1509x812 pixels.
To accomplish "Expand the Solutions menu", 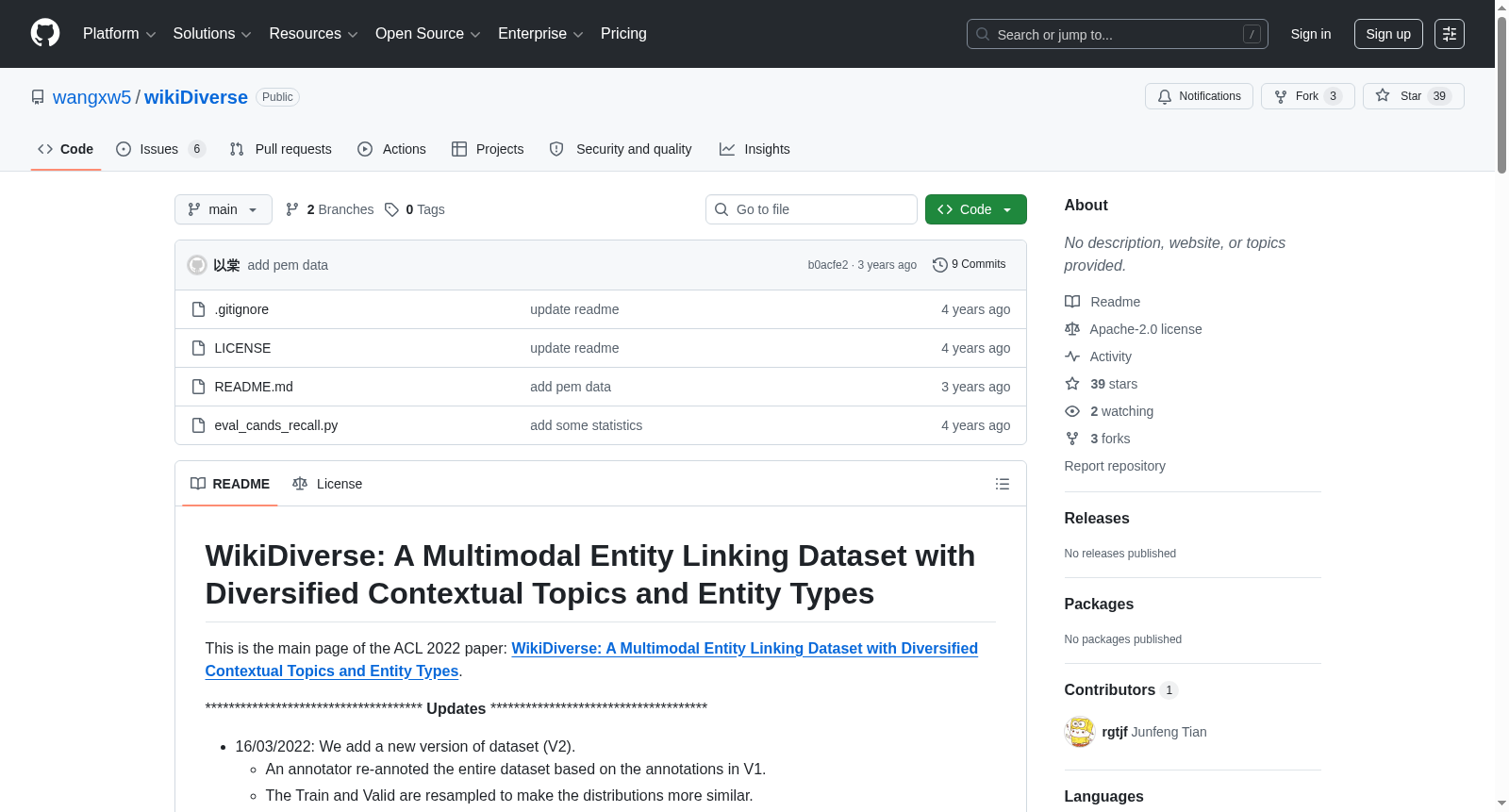I will [212, 34].
